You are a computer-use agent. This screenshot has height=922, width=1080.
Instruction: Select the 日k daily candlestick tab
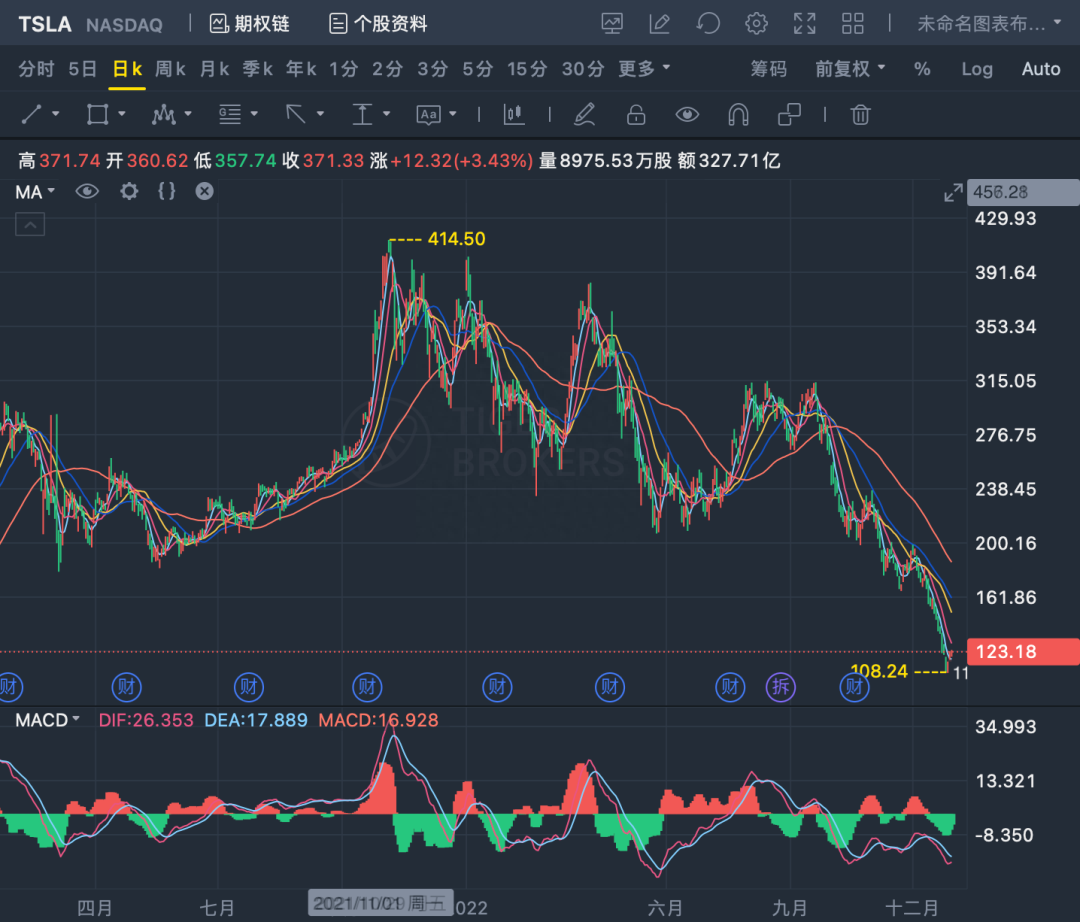click(127, 69)
